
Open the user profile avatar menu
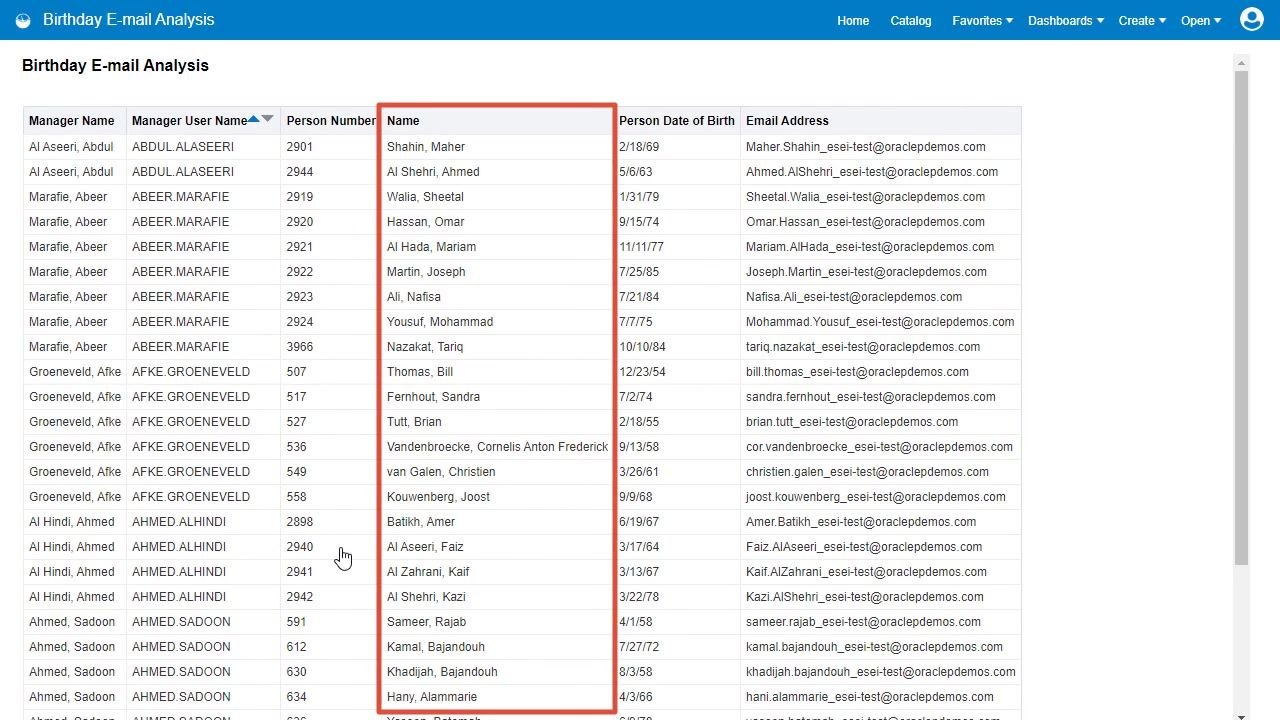coord(1252,19)
